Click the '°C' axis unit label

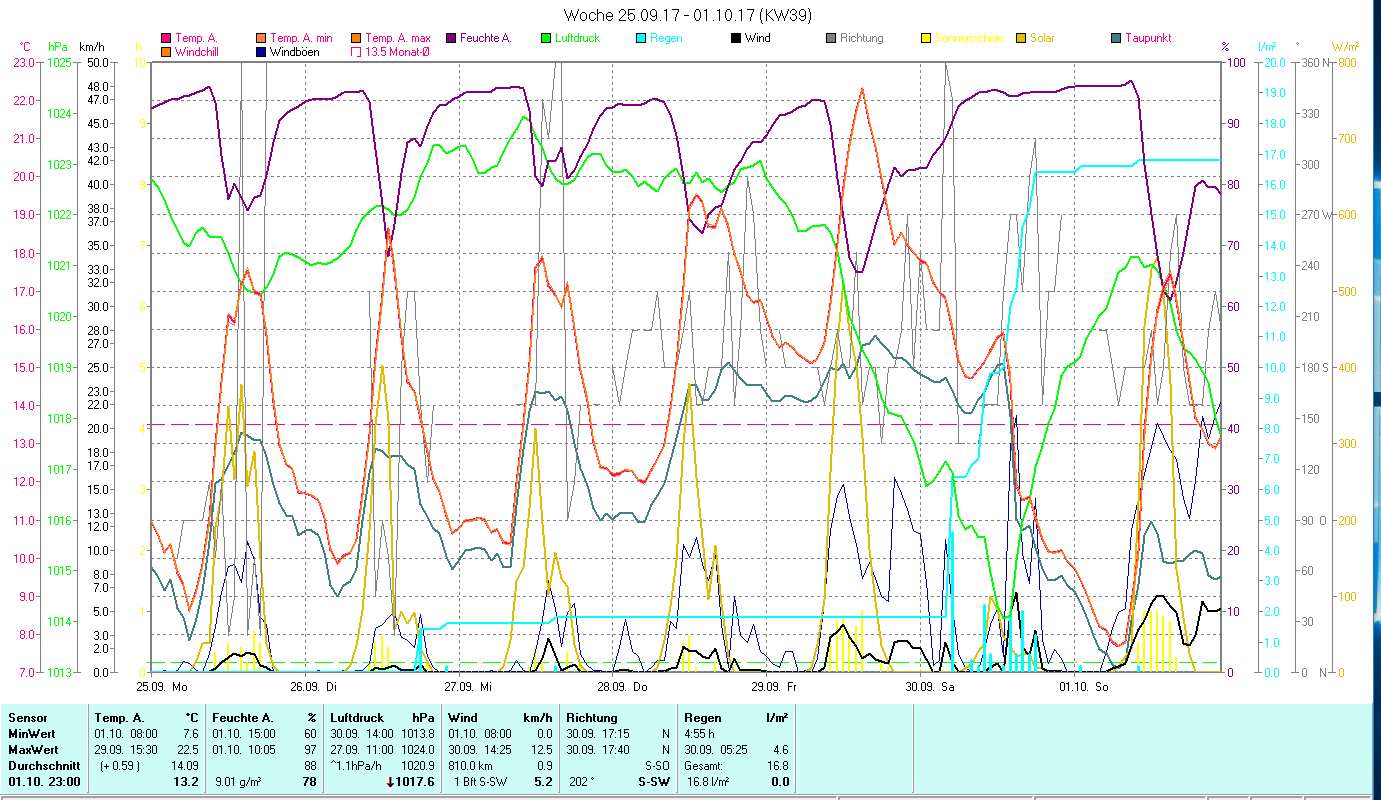pyautogui.click(x=25, y=47)
